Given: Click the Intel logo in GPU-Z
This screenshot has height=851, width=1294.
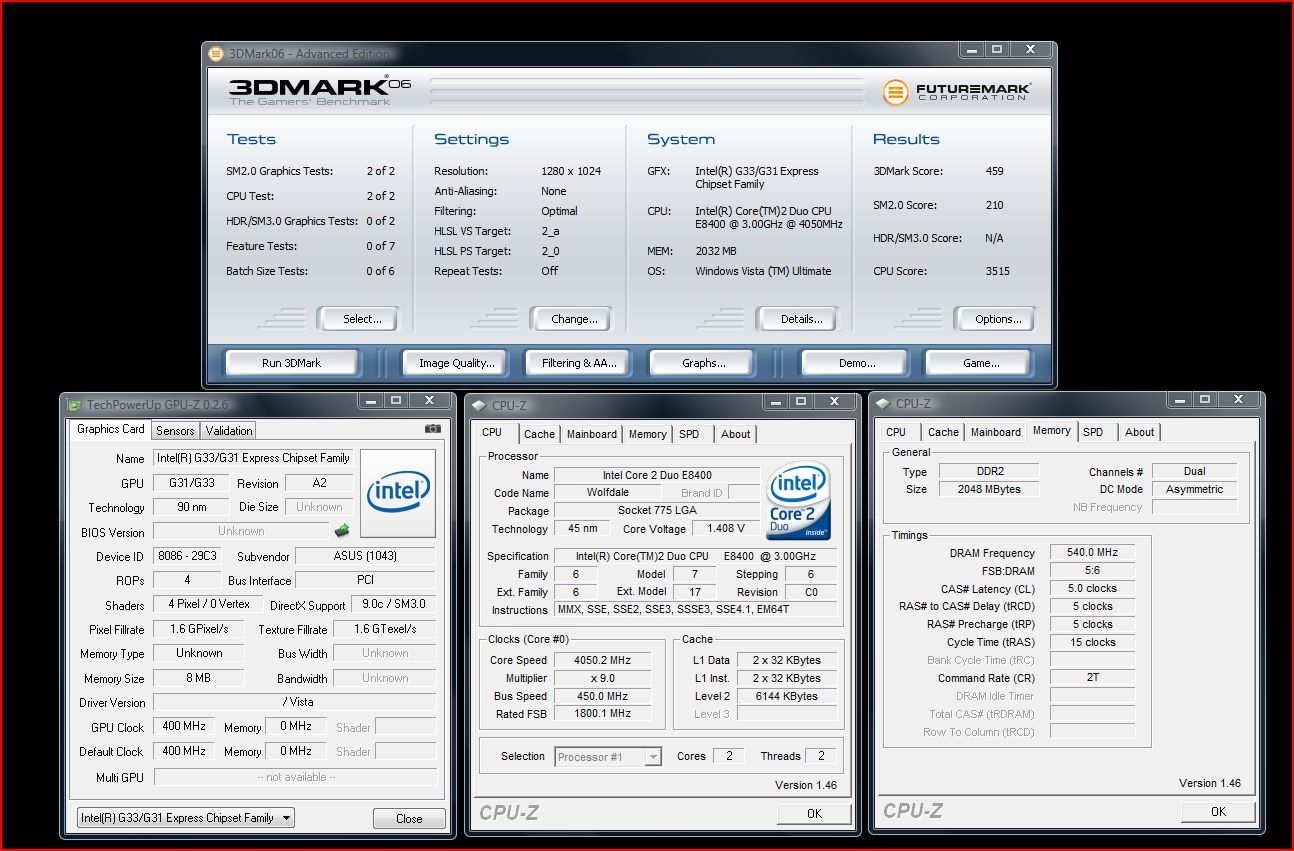Looking at the screenshot, I should 398,493.
